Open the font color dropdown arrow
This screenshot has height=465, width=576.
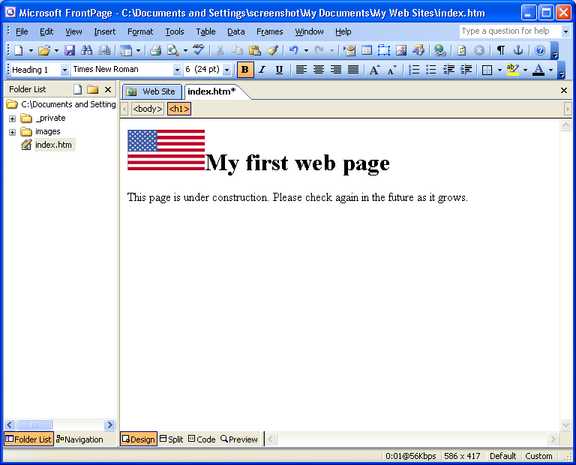coord(551,69)
